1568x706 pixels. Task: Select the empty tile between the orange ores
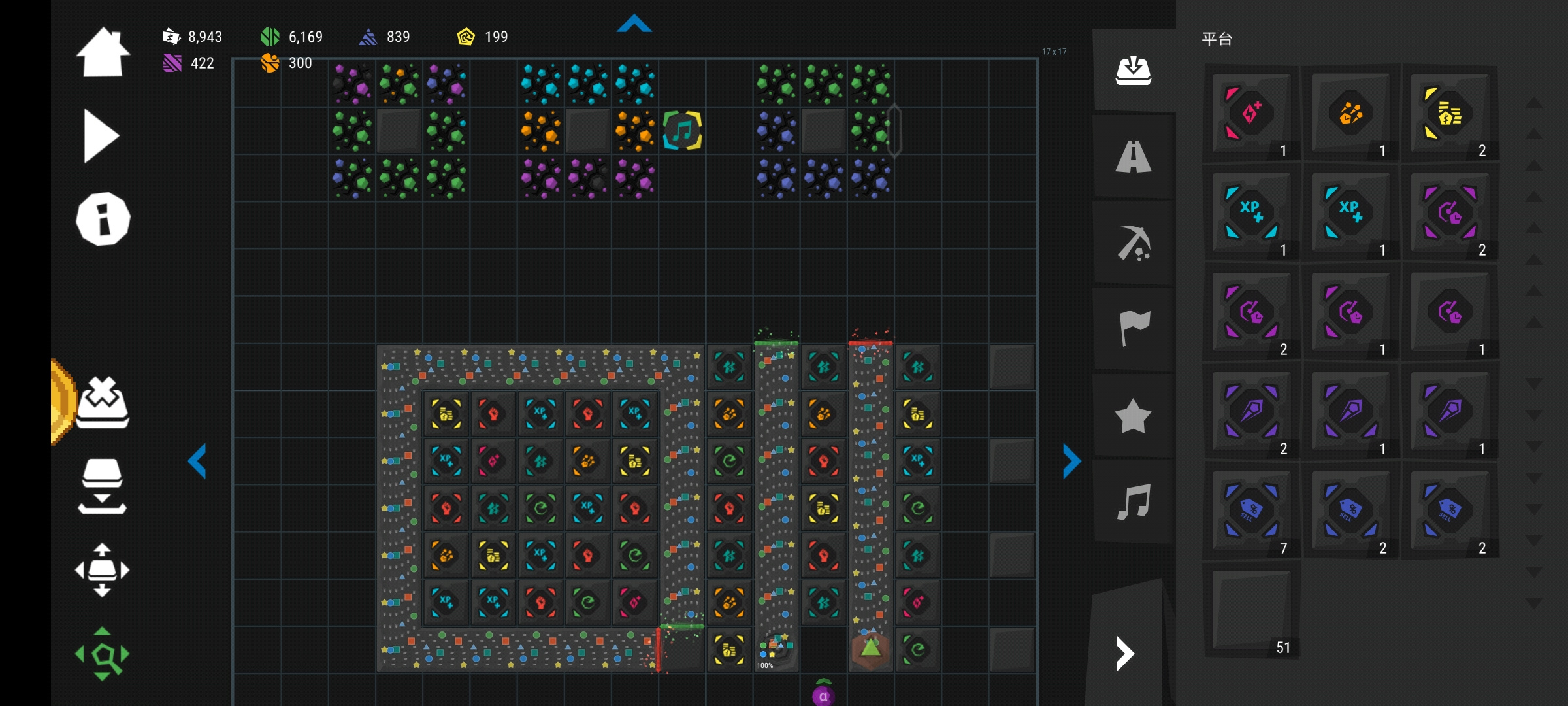(587, 131)
